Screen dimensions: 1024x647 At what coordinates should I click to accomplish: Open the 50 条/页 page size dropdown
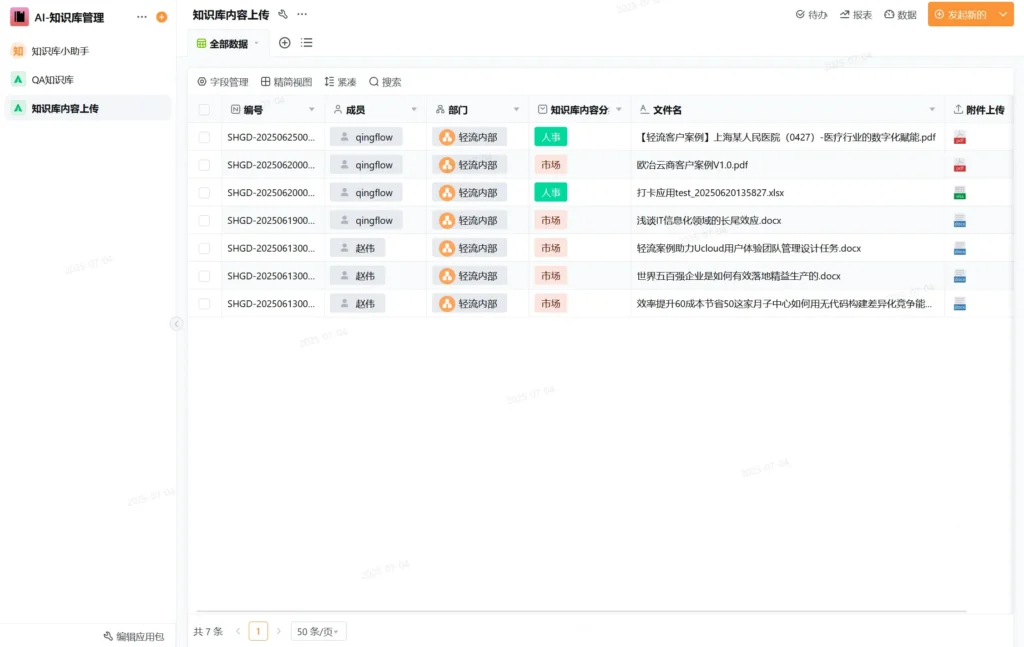coord(318,631)
